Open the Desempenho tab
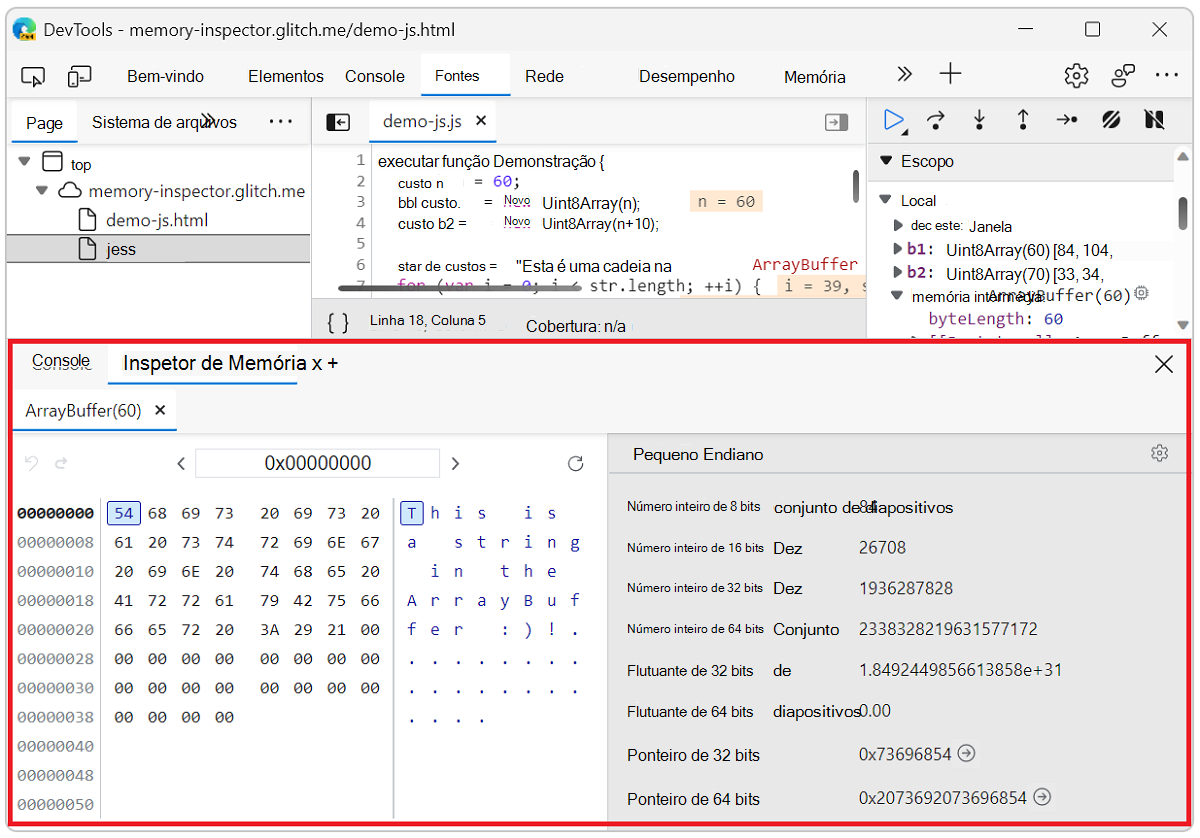The image size is (1200, 838). point(687,76)
